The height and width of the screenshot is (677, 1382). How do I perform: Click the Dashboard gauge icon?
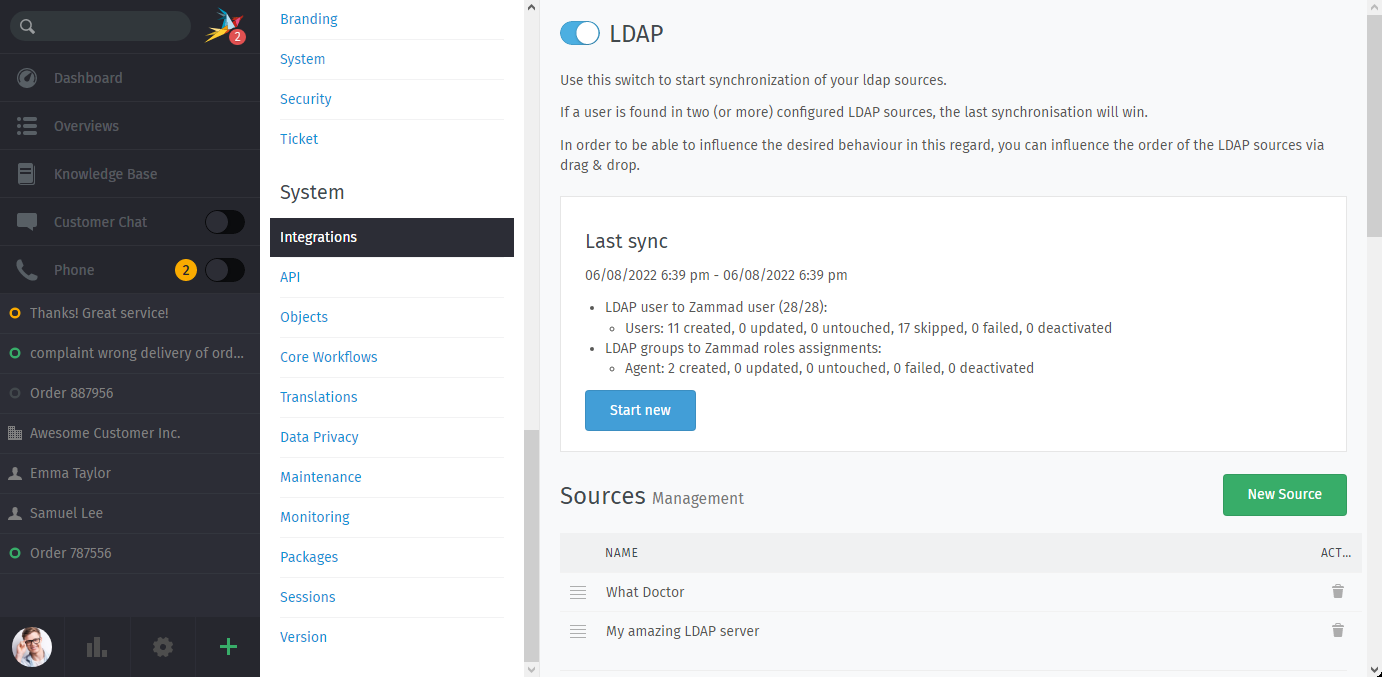pyautogui.click(x=27, y=78)
